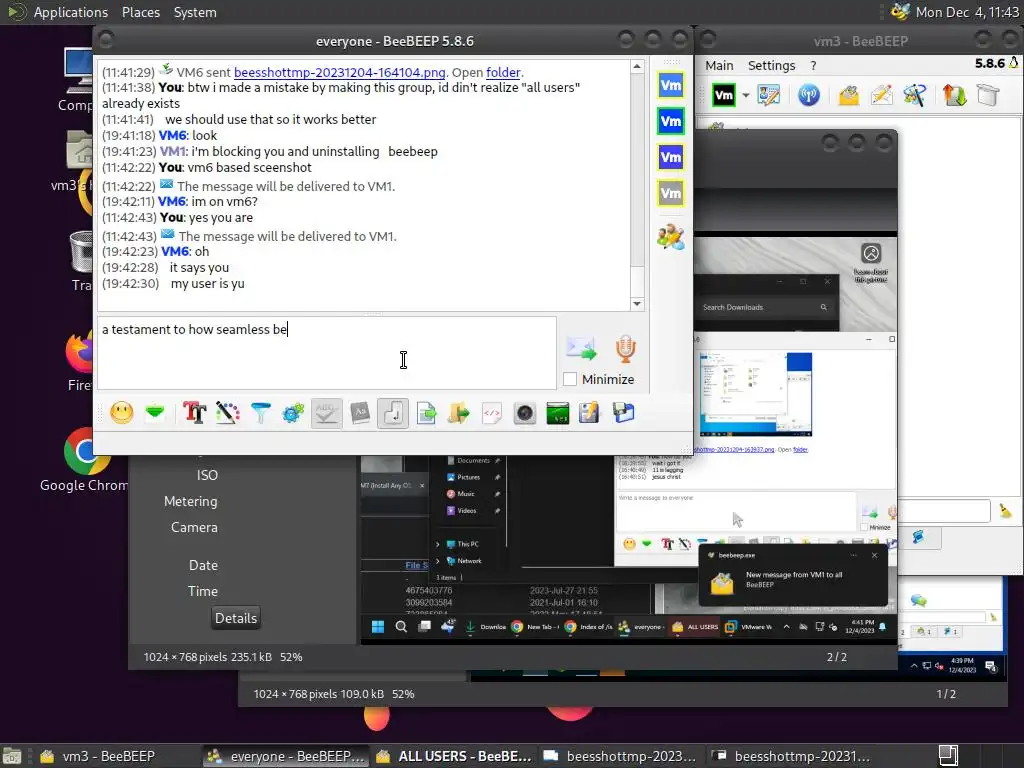Click the blue funnel filter icon
Screen dimensions: 1024x768
(x=261, y=413)
